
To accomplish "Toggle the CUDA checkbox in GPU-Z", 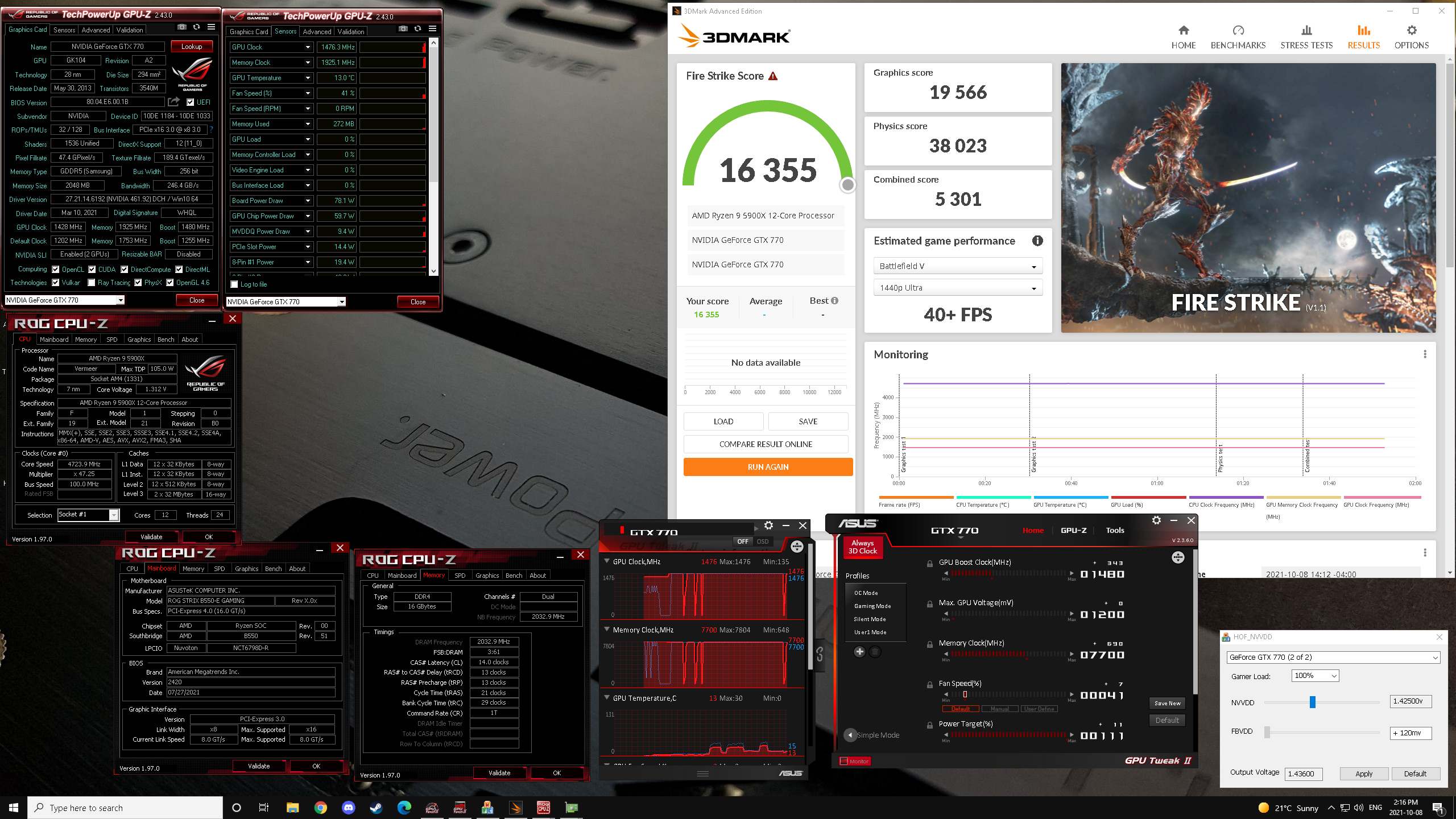I will click(92, 270).
